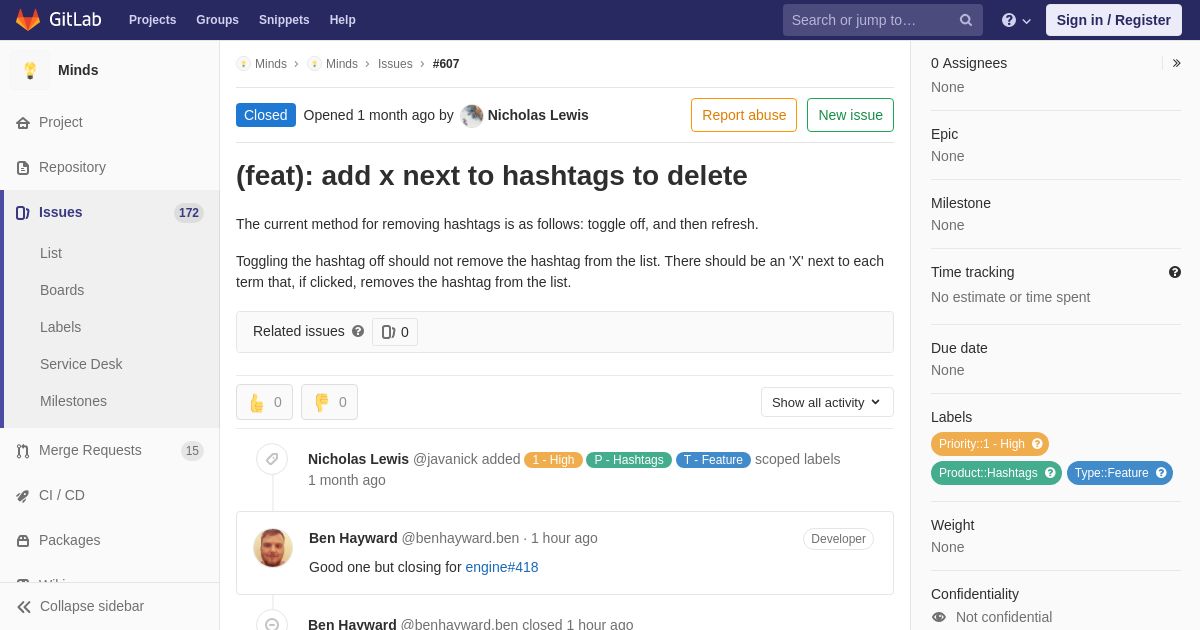Click the Time tracking help icon
This screenshot has width=1200, height=630.
pos(1175,272)
